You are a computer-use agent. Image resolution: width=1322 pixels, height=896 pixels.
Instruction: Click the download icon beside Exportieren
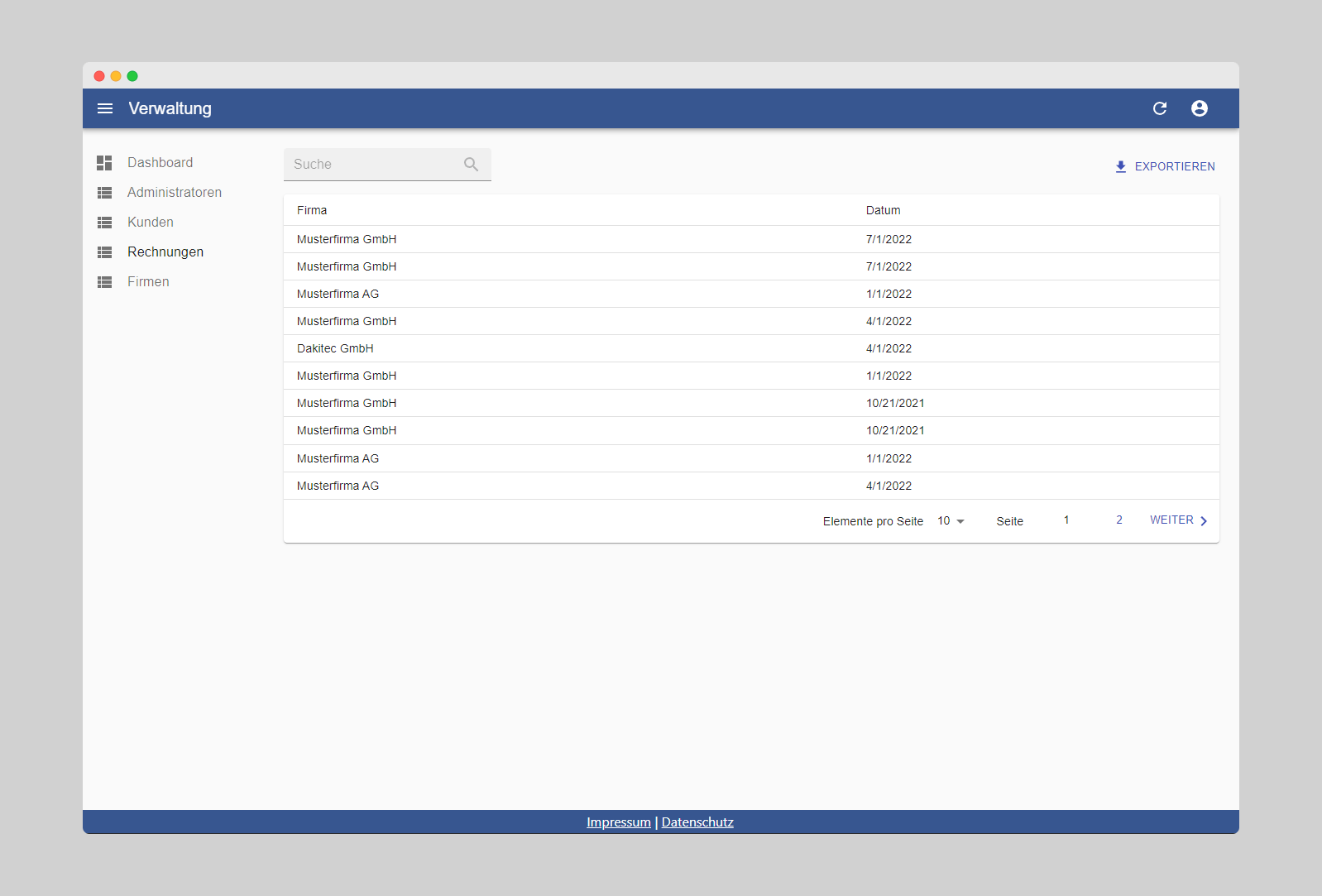coord(1121,166)
